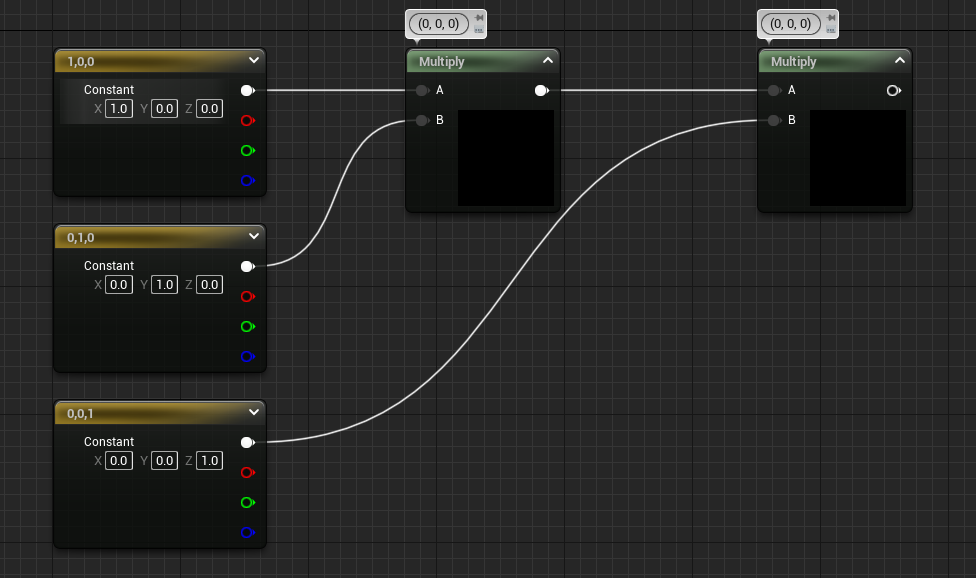Collapse the right Multiply node using its chevron
This screenshot has height=578, width=976.
pos(899,61)
